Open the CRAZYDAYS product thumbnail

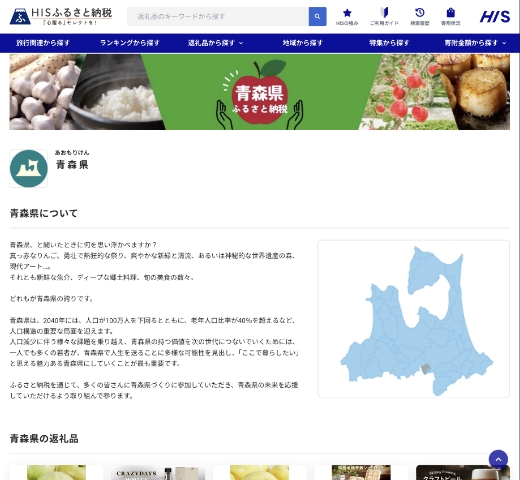[x=158, y=472]
